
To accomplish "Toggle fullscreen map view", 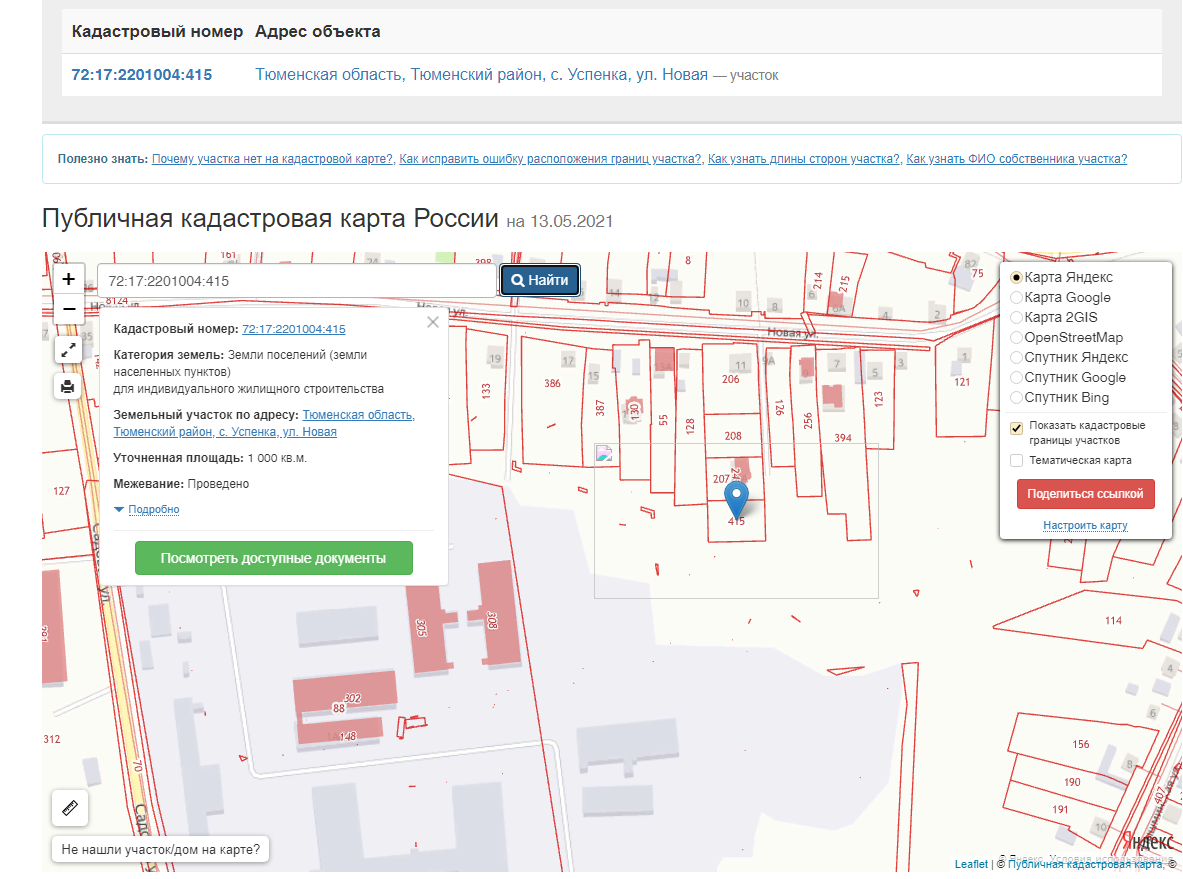I will pos(68,350).
